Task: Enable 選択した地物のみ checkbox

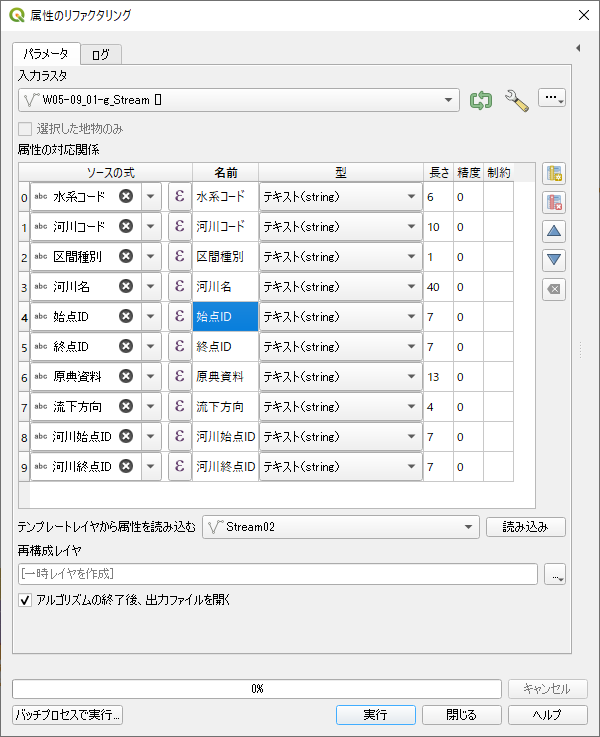Action: tap(25, 129)
